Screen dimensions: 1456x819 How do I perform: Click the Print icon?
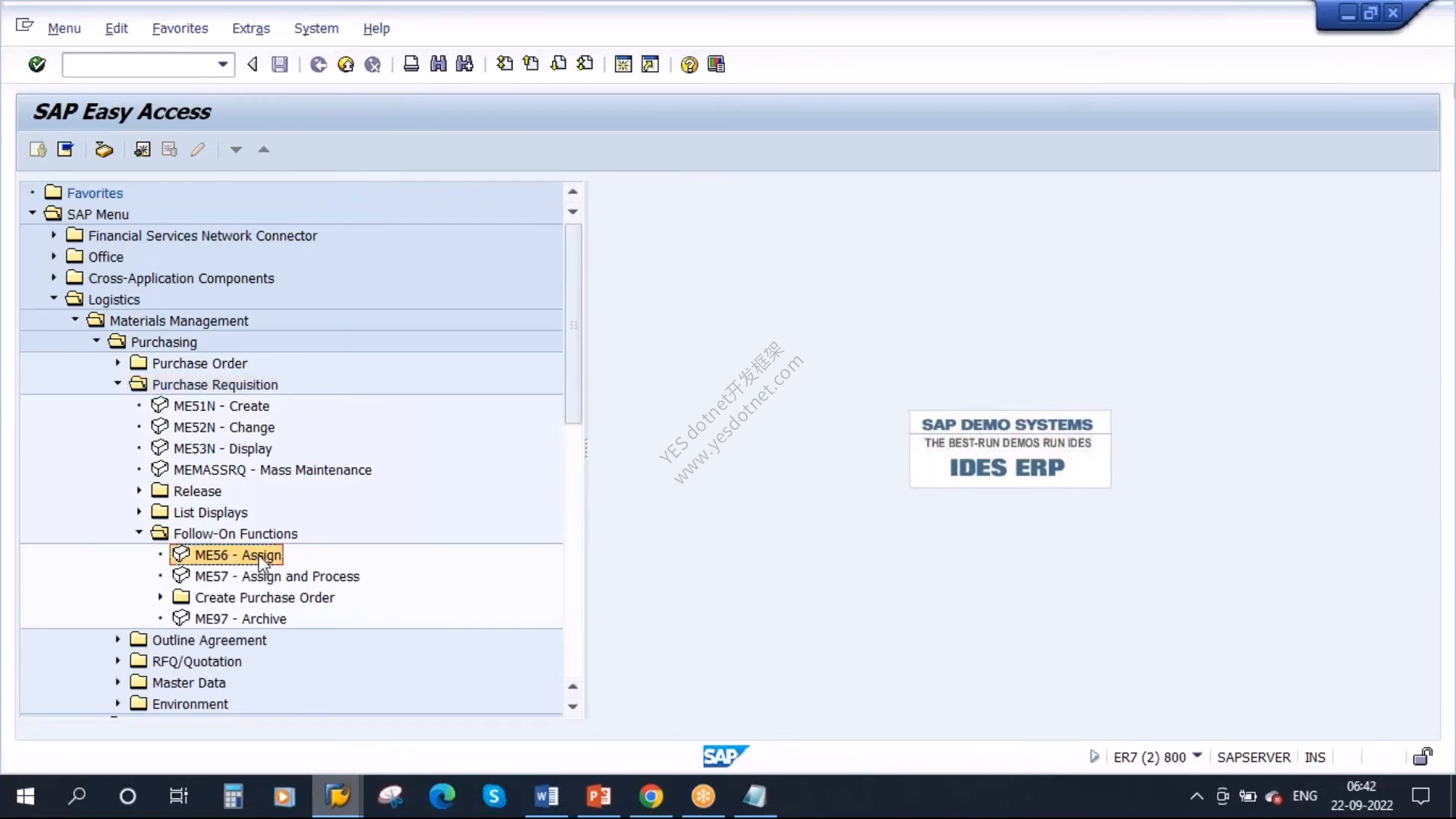411,64
